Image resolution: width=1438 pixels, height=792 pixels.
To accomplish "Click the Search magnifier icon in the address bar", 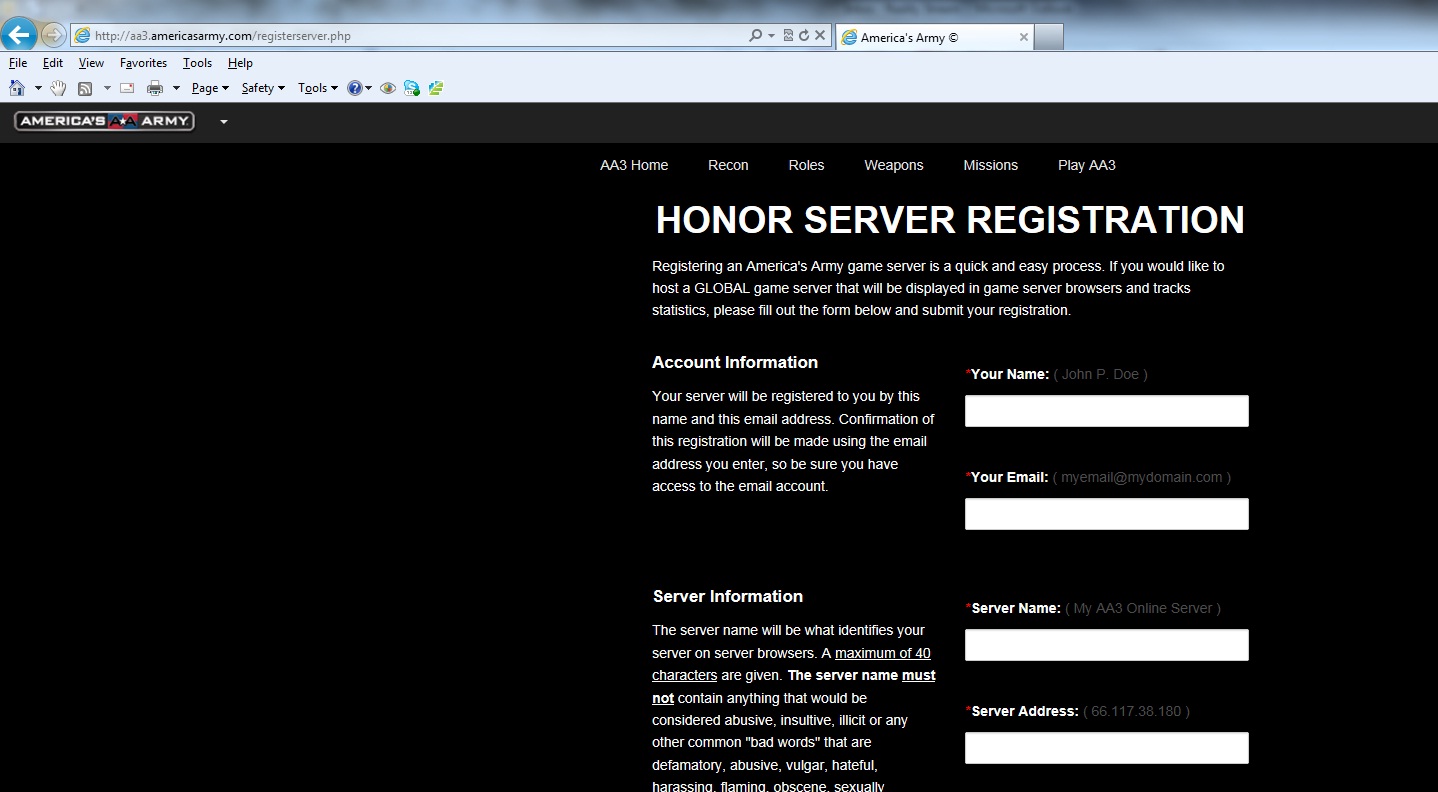I will click(x=756, y=36).
